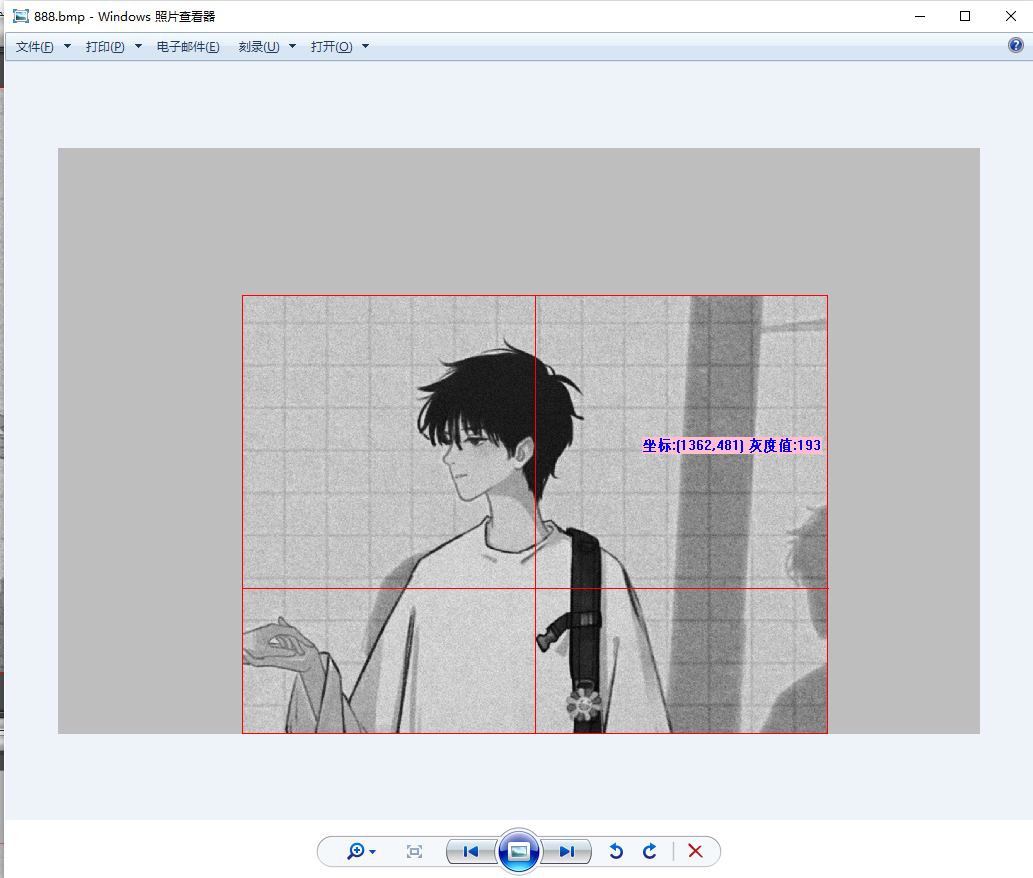
Task: Open the 打印 menu
Action: coord(106,46)
